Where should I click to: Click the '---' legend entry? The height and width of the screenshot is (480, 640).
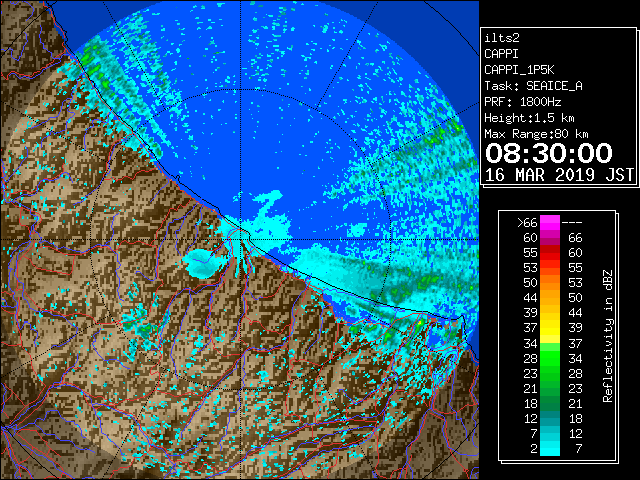[572, 223]
